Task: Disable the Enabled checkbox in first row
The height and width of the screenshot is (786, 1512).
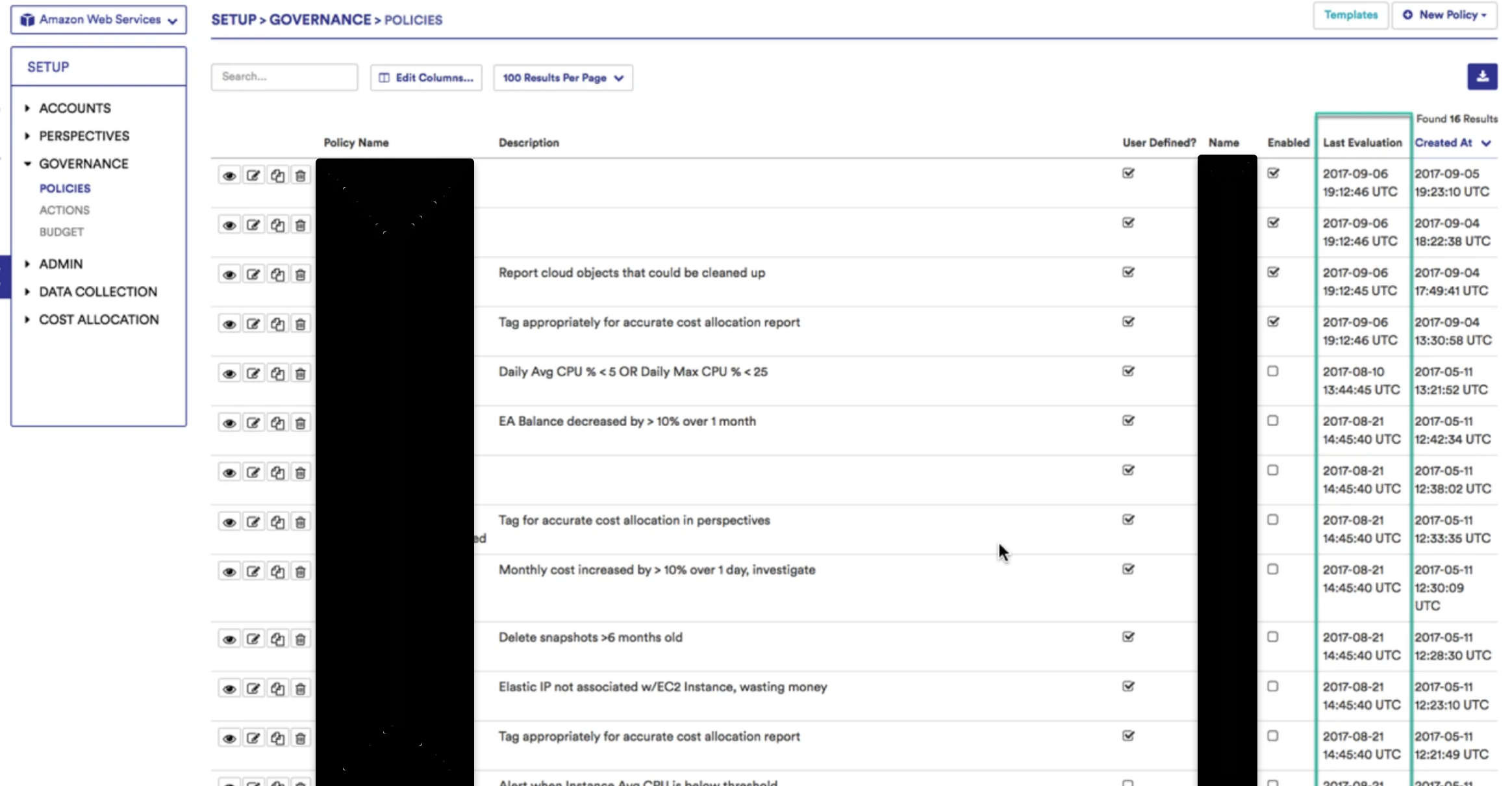Action: pyautogui.click(x=1273, y=173)
